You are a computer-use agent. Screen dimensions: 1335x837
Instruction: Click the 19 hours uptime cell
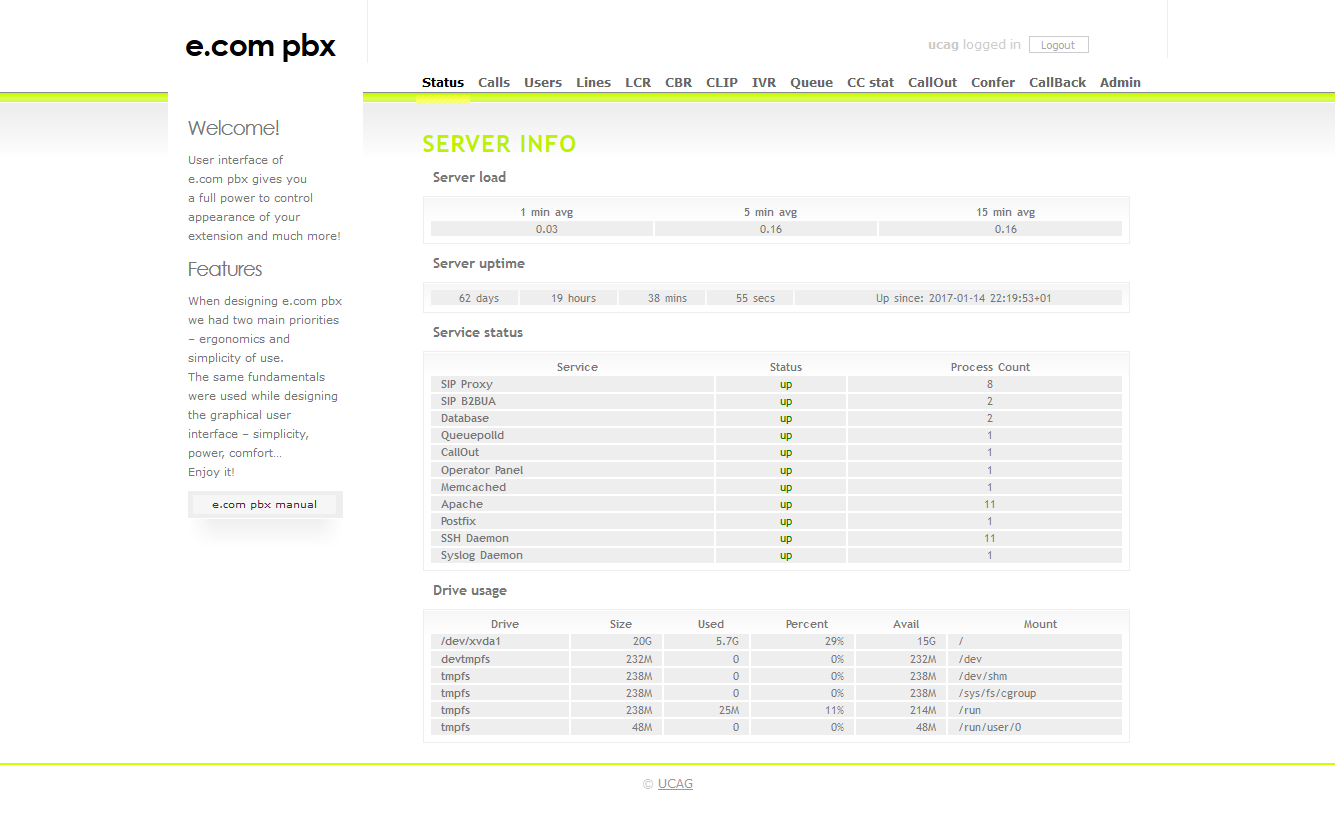click(x=568, y=298)
